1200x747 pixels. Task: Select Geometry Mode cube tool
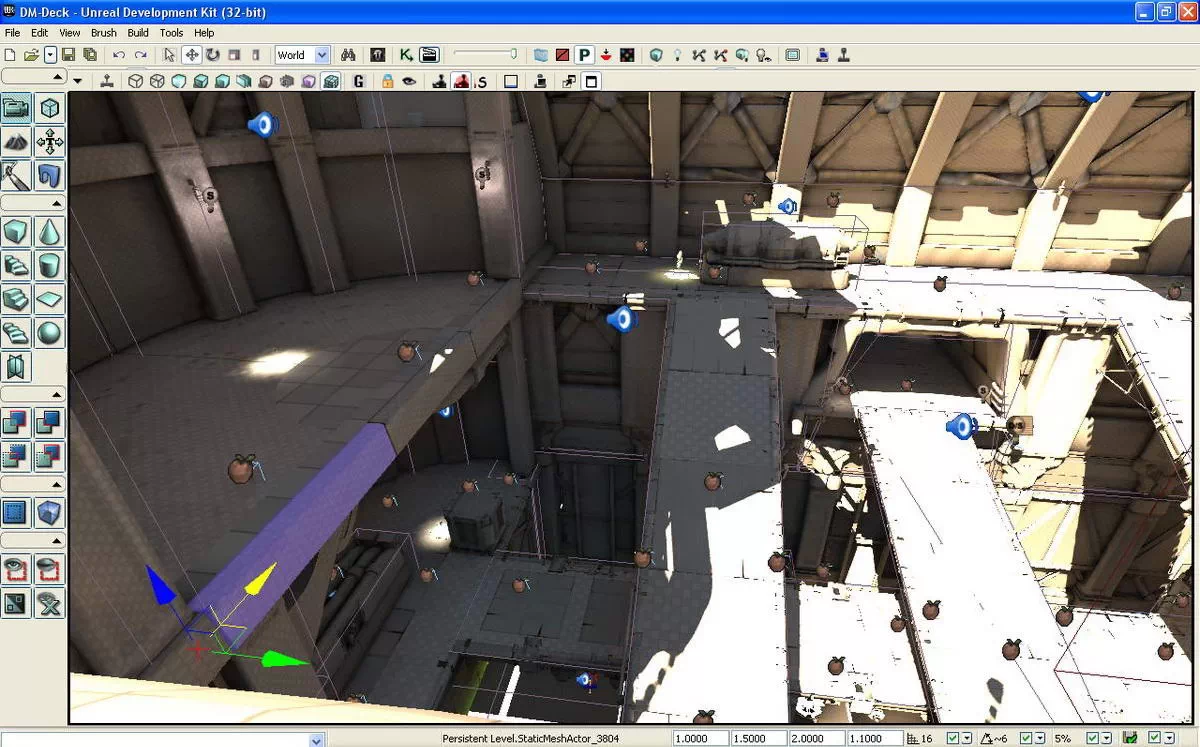[x=50, y=108]
